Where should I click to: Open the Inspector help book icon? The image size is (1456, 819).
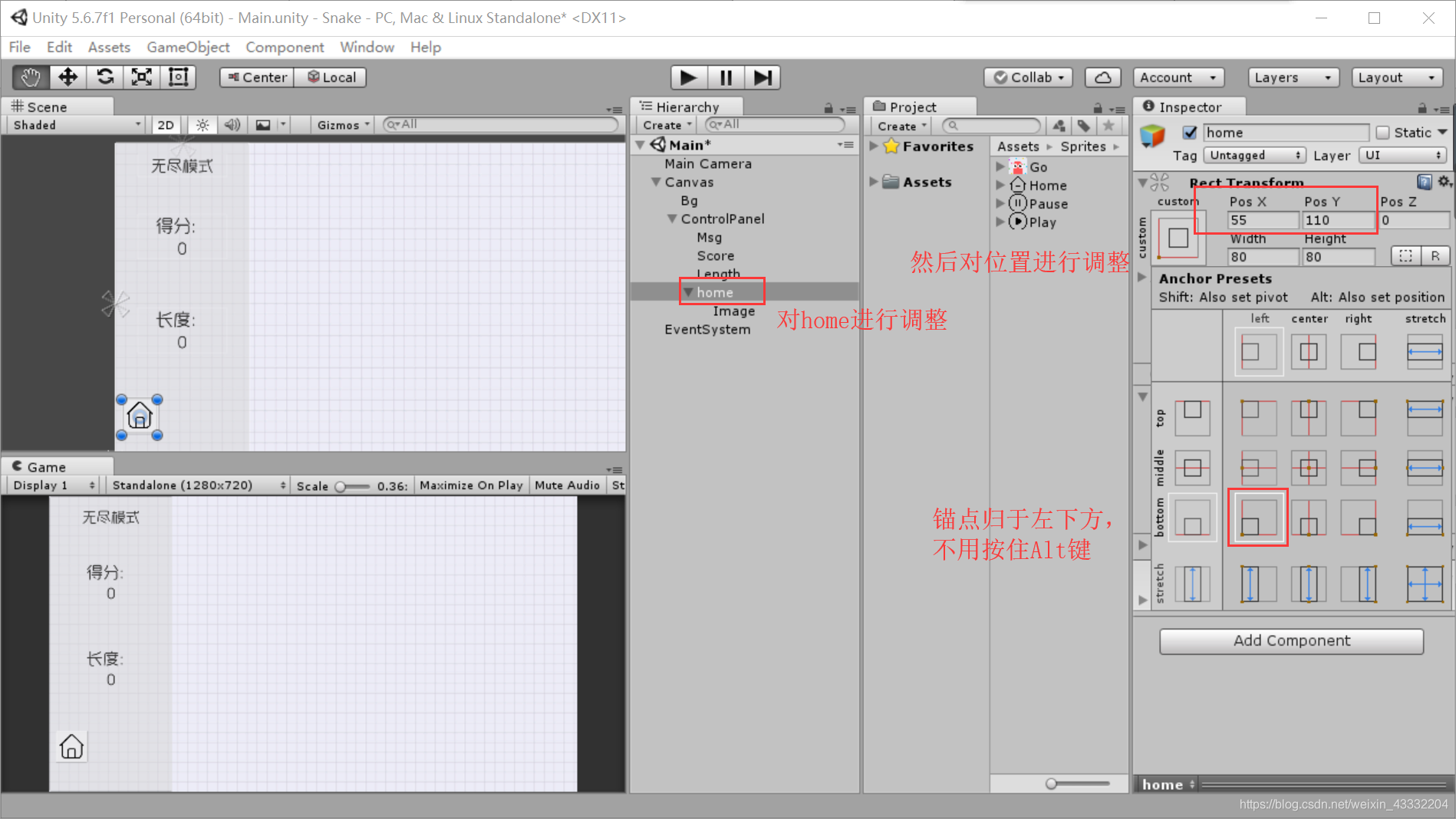coord(1425,182)
